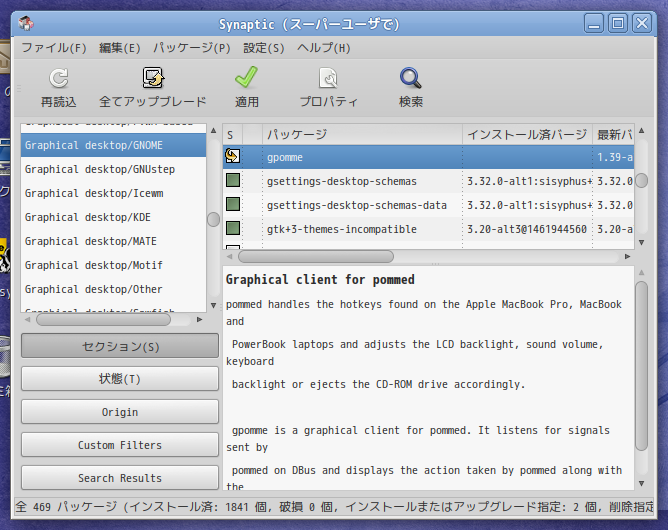
Task: Select Graphical desktop/GNOME section
Action: tap(113, 145)
